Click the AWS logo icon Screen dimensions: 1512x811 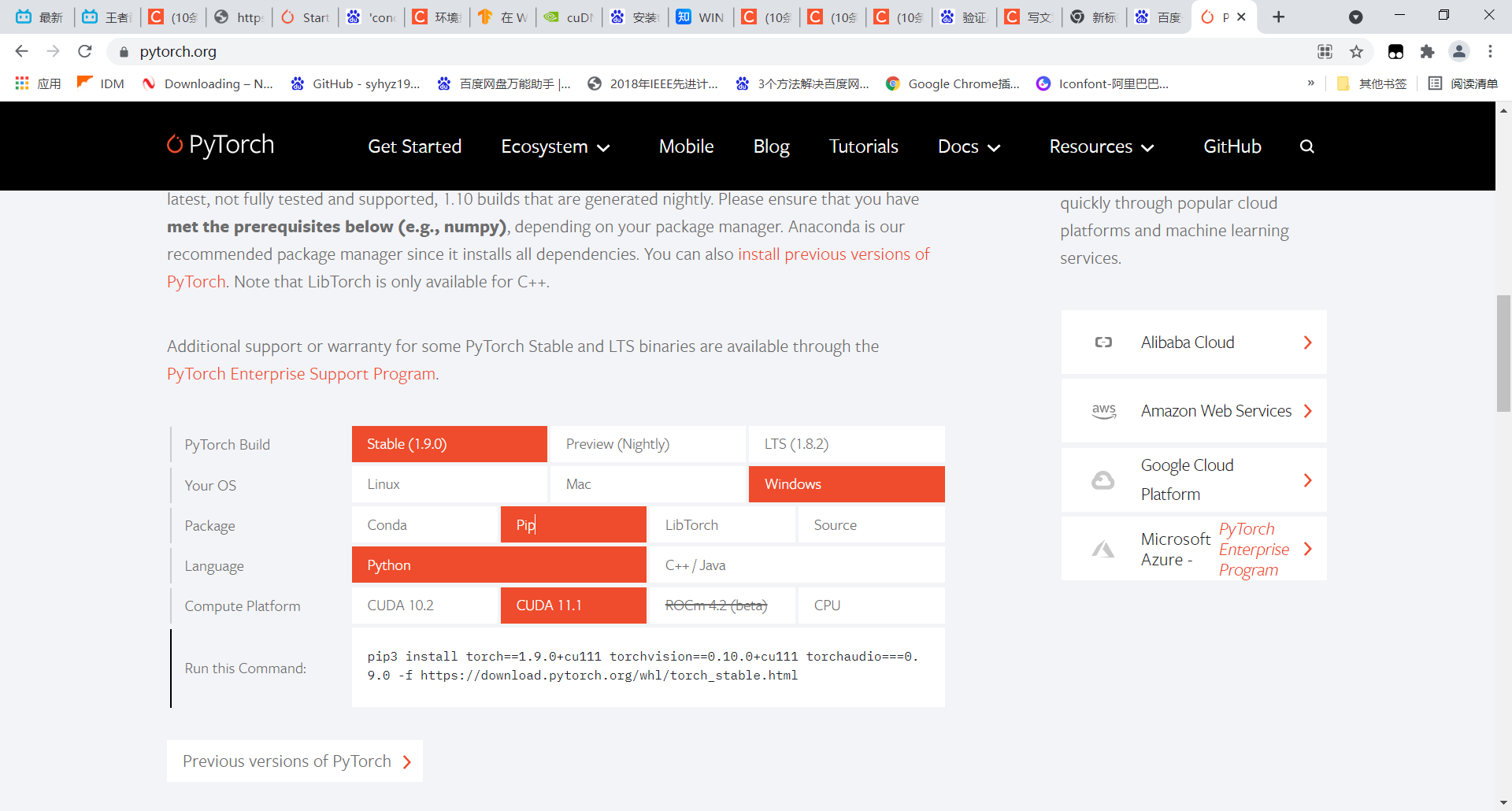pos(1104,411)
